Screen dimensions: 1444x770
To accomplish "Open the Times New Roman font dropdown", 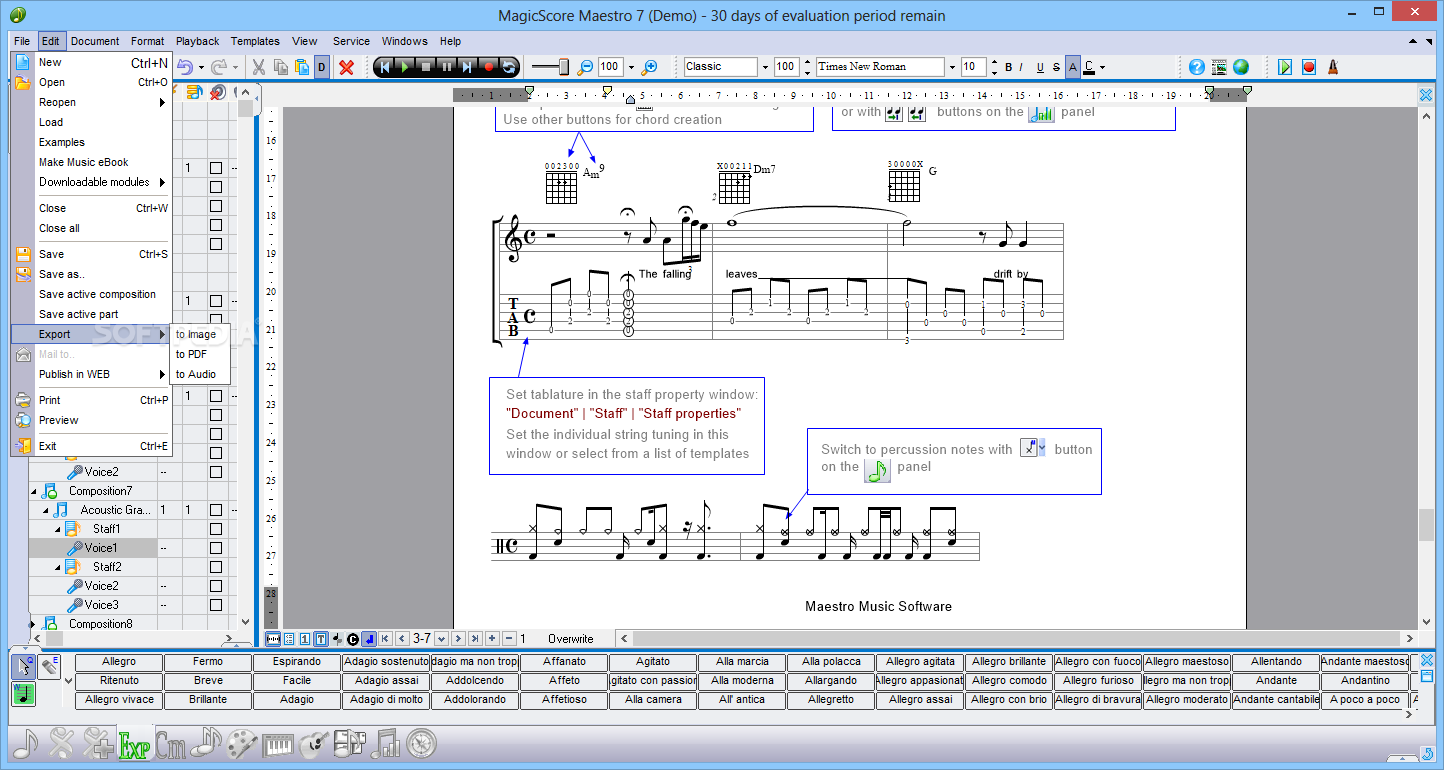I will click(x=952, y=67).
